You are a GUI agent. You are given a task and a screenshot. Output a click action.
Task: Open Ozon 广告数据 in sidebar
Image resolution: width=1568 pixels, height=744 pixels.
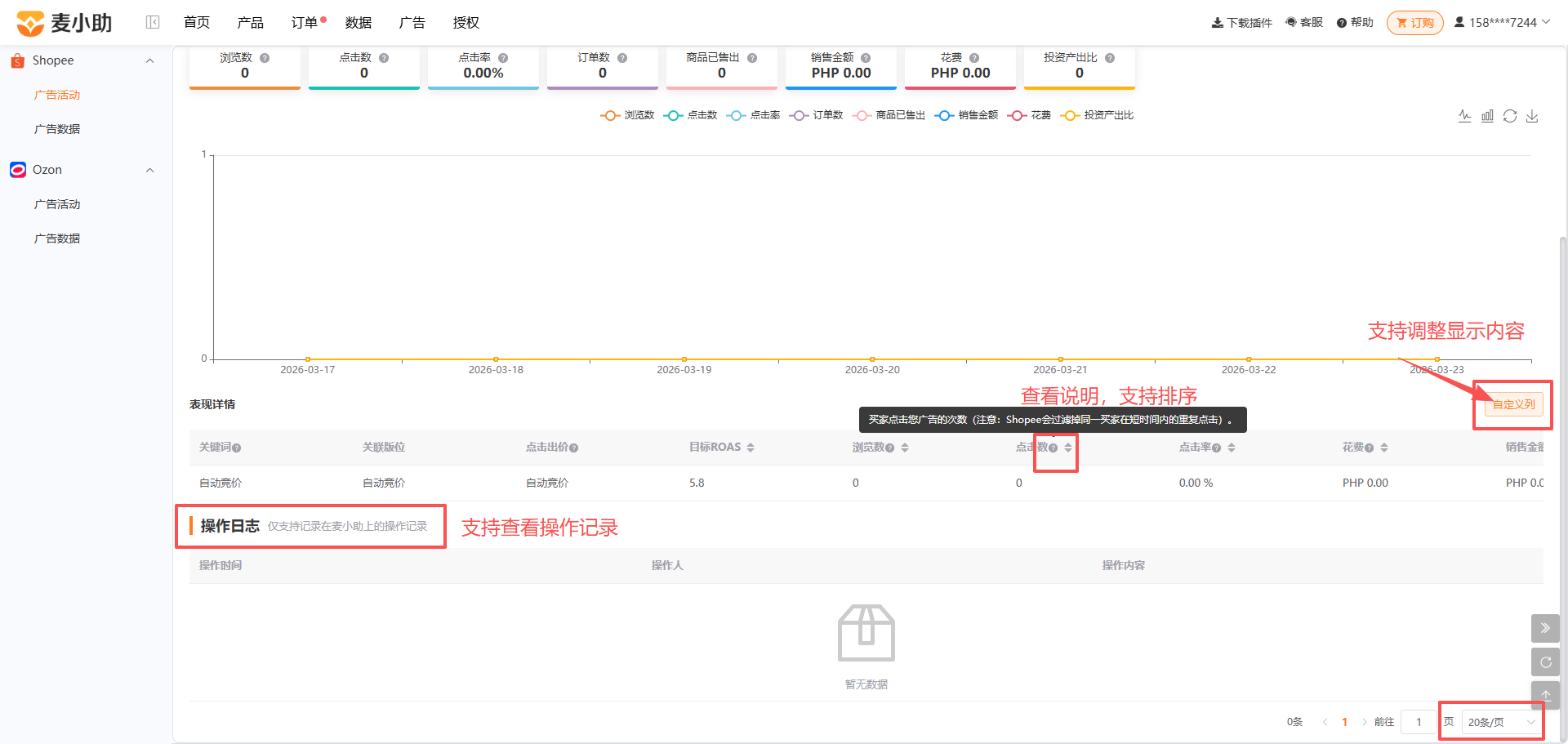(57, 238)
